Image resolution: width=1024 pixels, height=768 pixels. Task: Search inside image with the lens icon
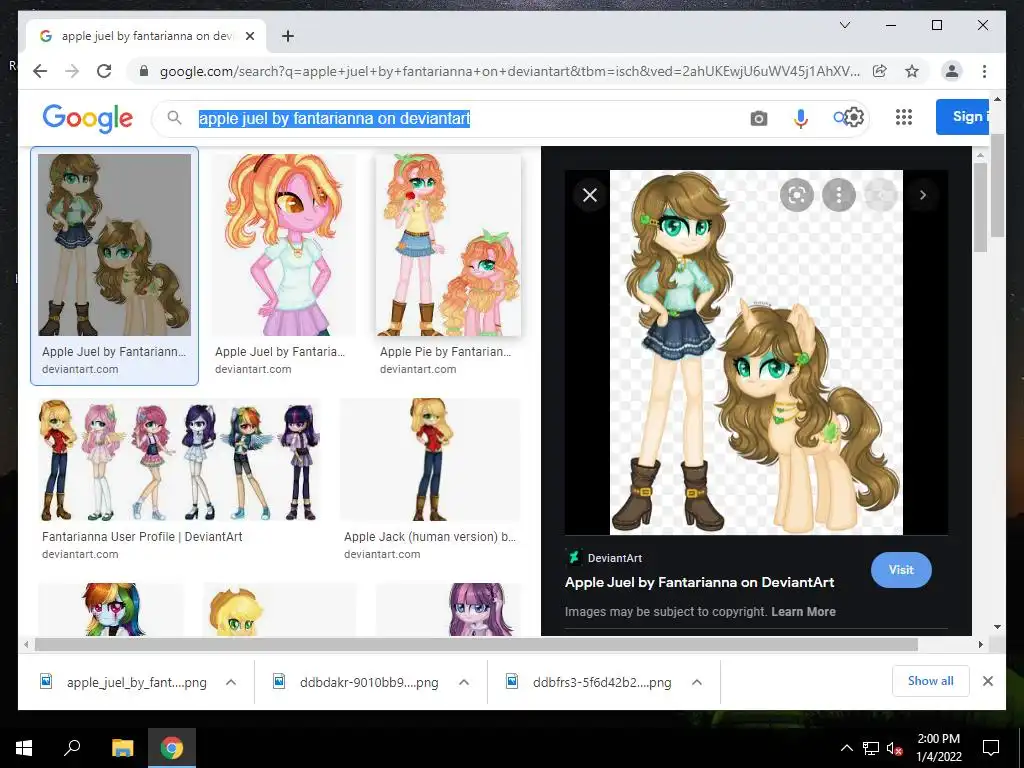coord(797,195)
